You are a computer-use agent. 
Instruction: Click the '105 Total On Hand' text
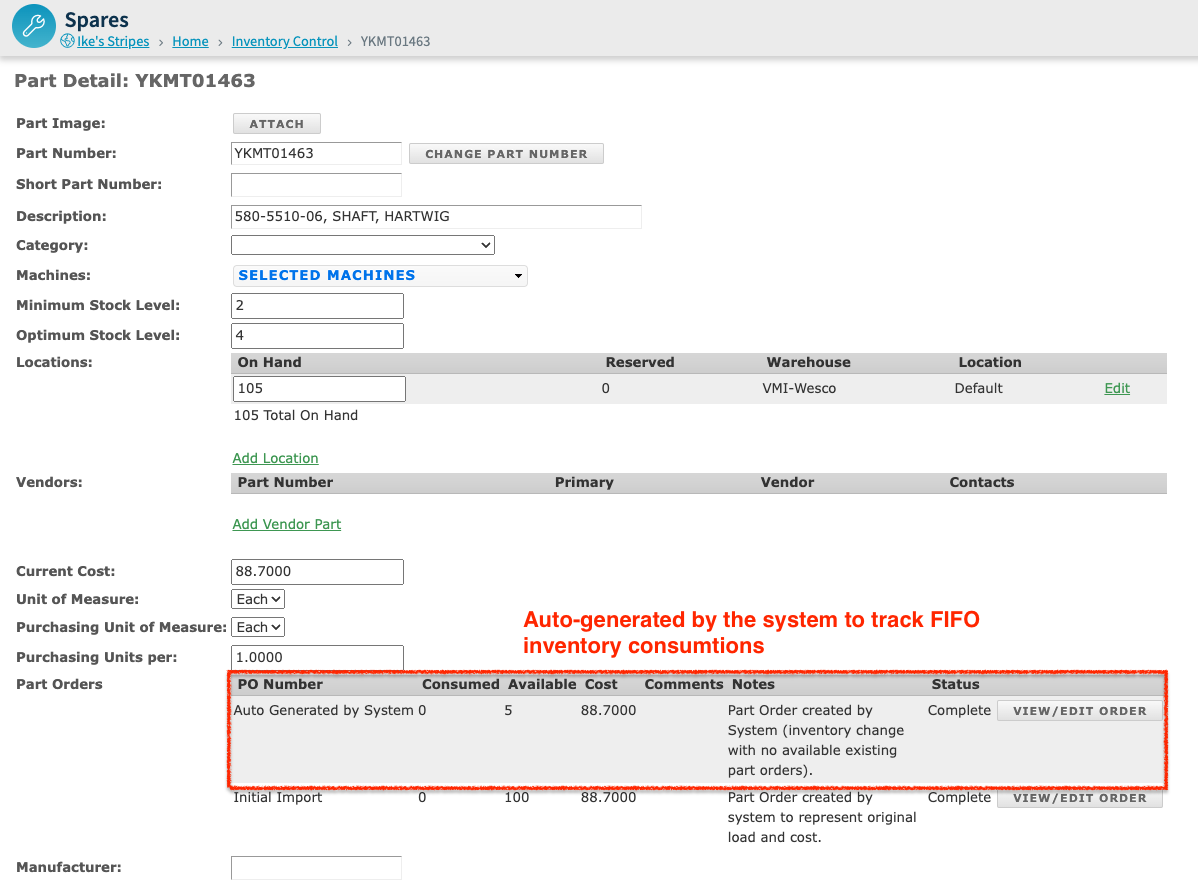[x=296, y=416]
